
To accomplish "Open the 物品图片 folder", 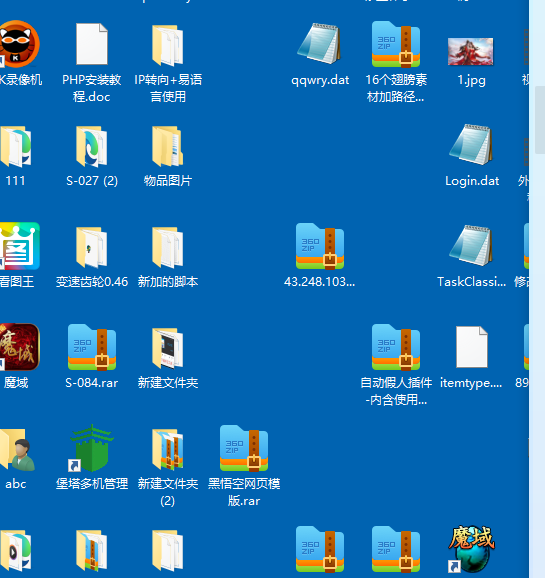I will coord(168,146).
